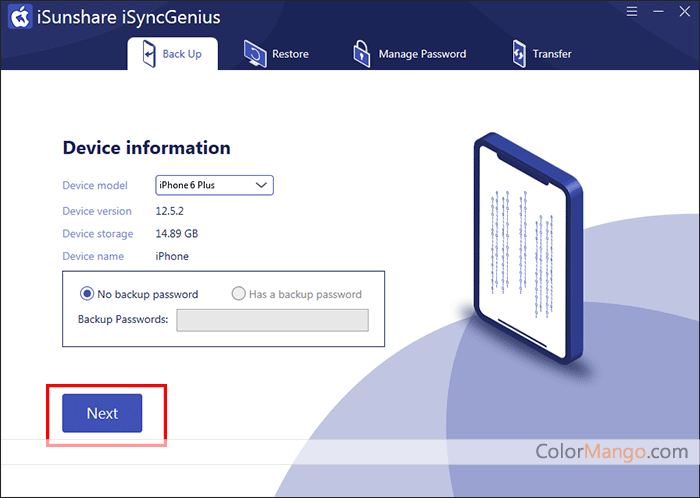Viewport: 700px width, 498px height.
Task: Open the Device model dropdown
Action: pos(214,185)
